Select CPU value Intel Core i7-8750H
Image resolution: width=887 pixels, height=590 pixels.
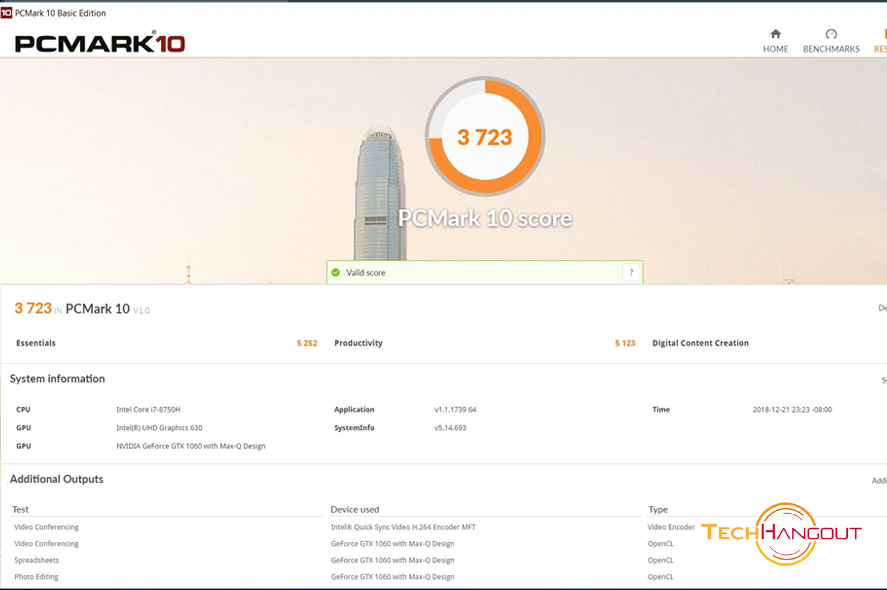pyautogui.click(x=148, y=410)
